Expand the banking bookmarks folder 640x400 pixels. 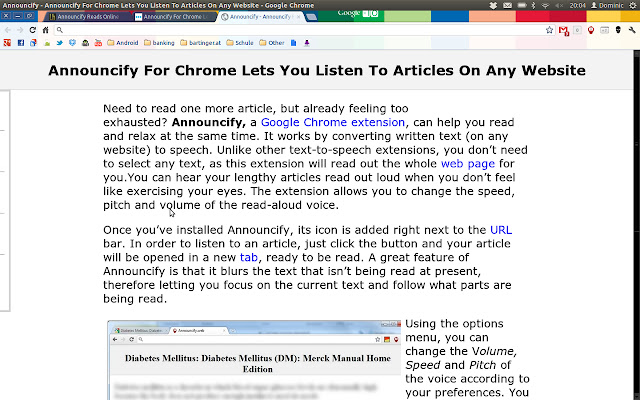point(159,42)
